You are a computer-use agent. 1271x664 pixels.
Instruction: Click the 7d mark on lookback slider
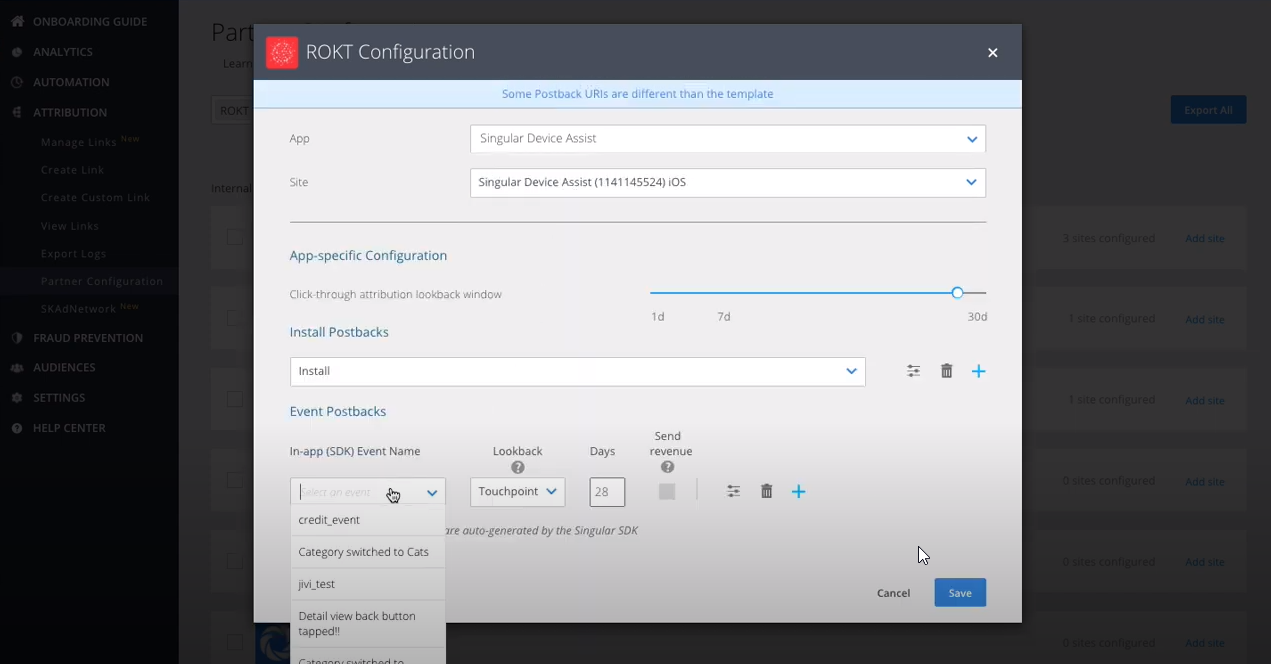click(724, 317)
